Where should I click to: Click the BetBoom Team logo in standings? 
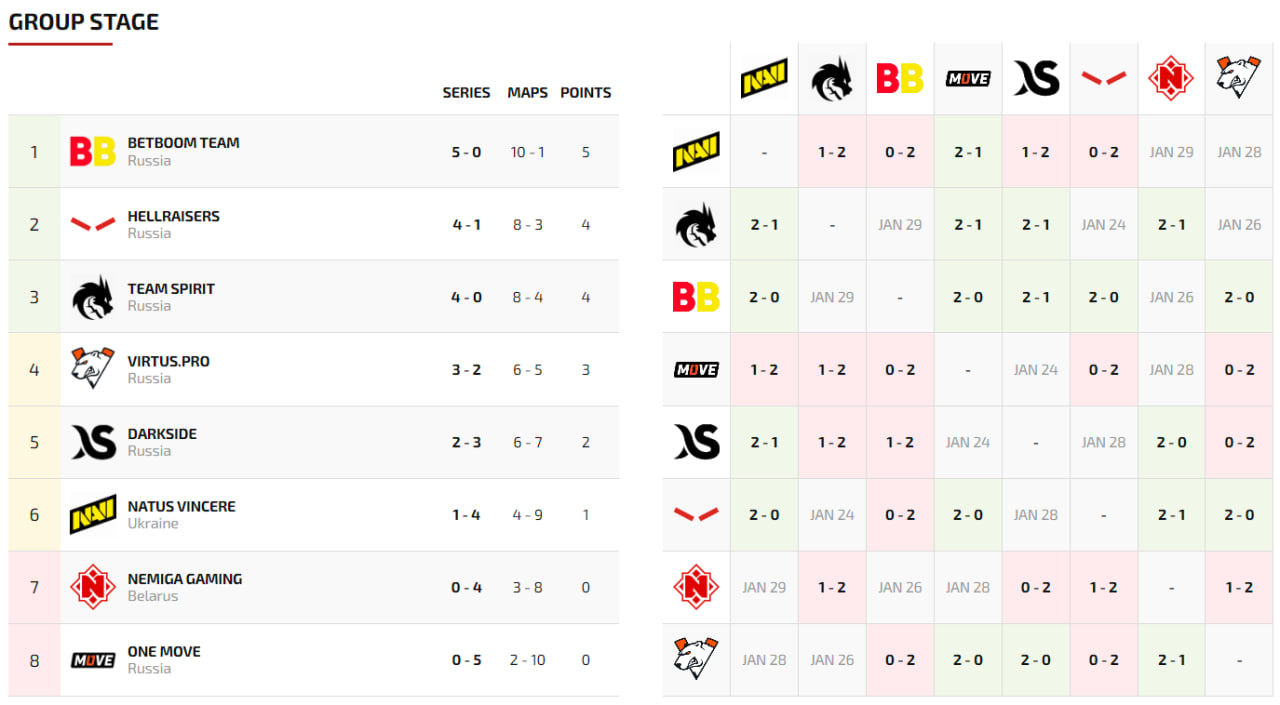93,152
